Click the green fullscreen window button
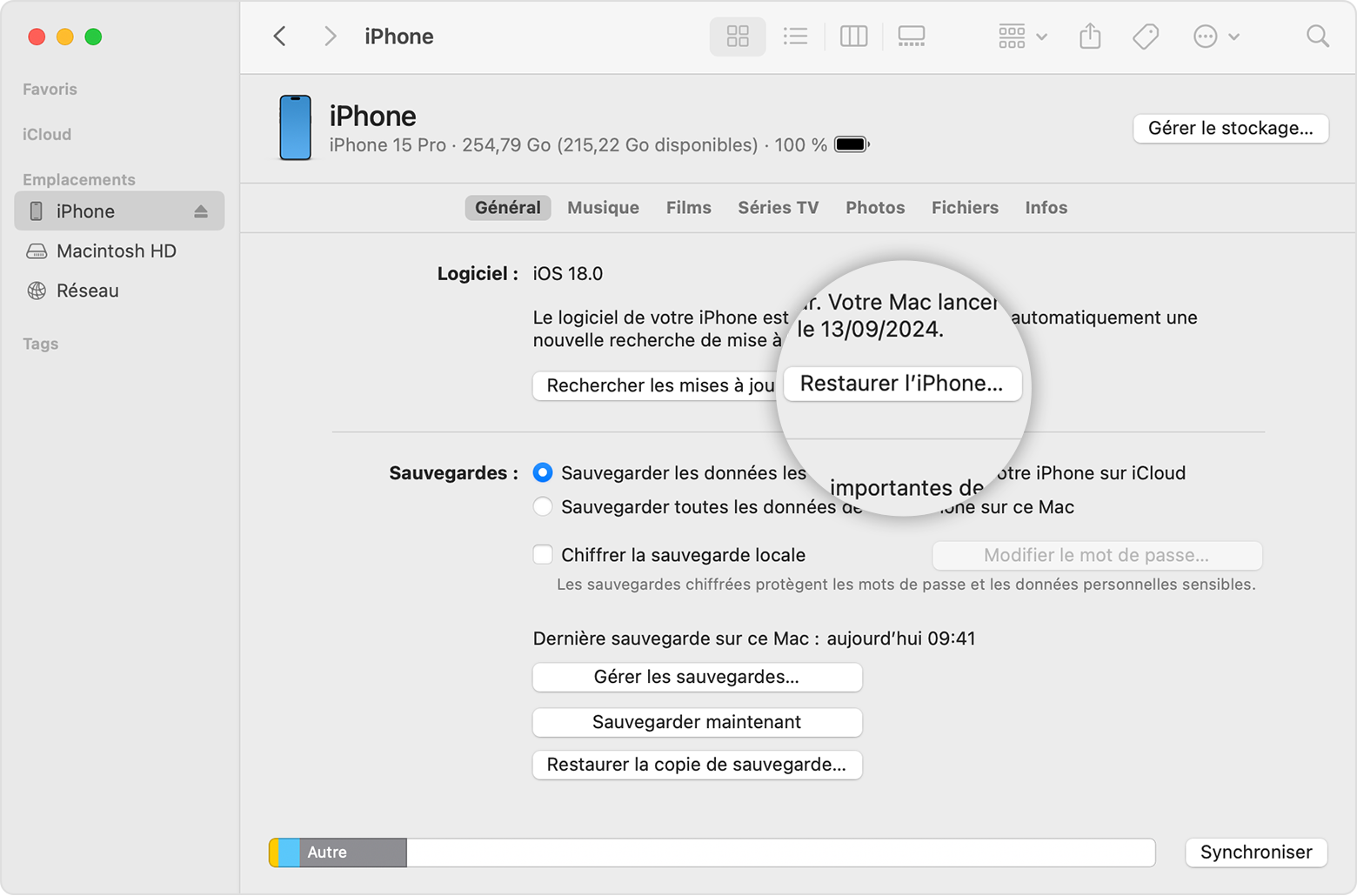1357x896 pixels. 93,37
